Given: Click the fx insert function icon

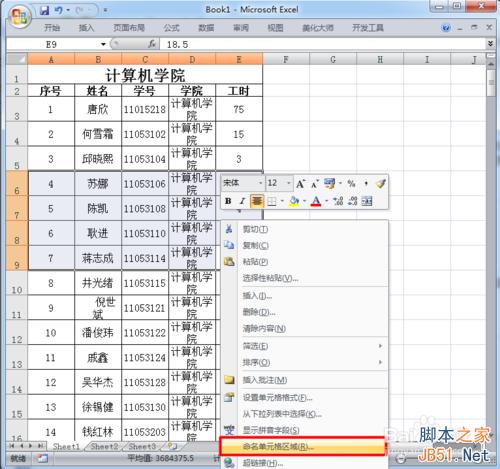Looking at the screenshot, I should coord(152,44).
